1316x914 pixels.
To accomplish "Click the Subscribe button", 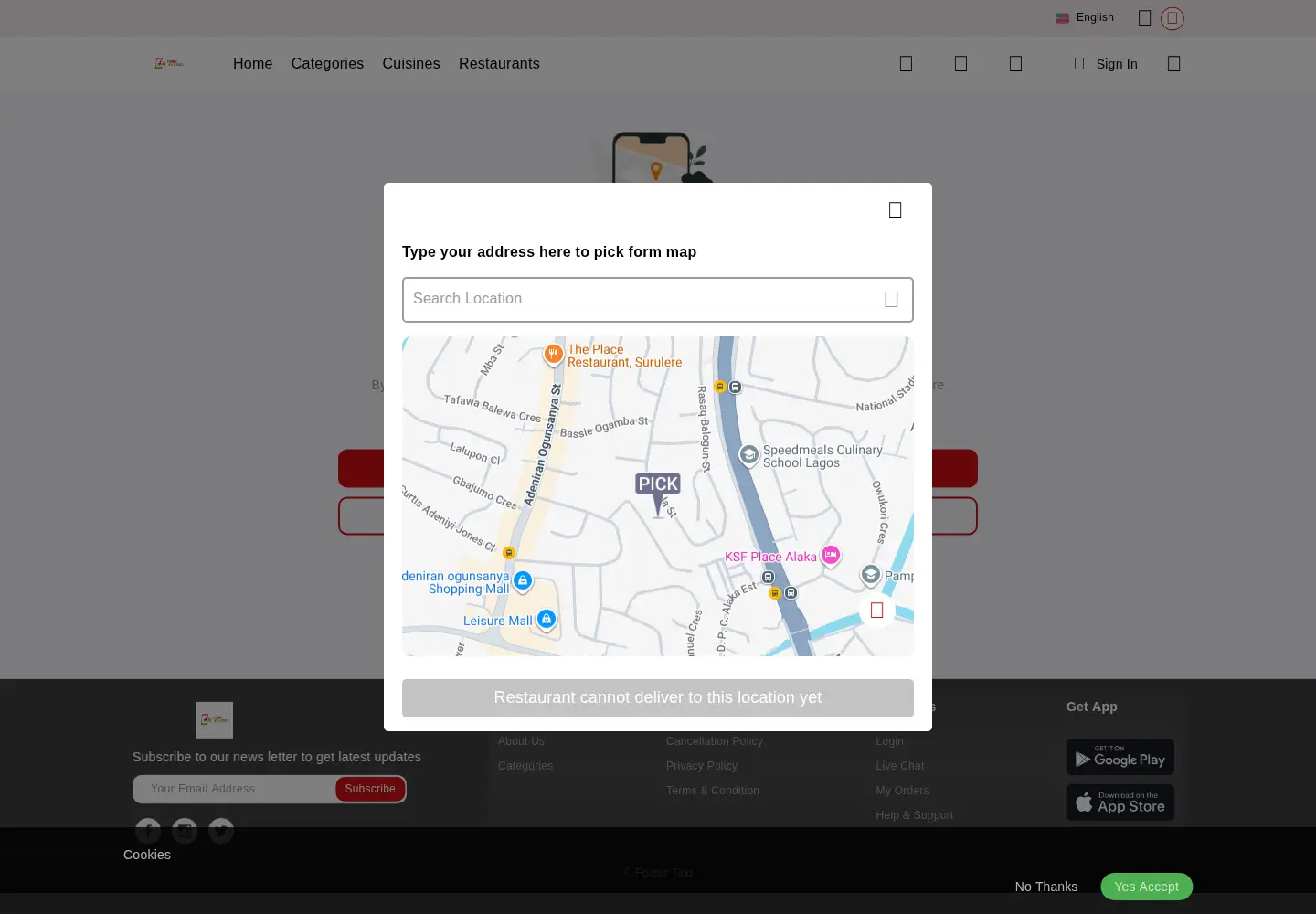I will click(x=370, y=789).
